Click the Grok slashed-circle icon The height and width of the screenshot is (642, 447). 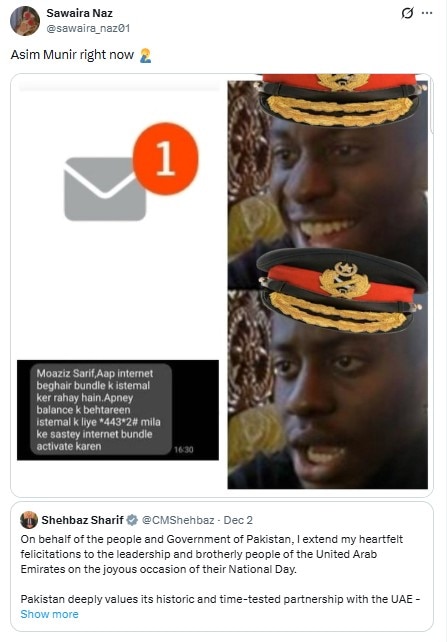pos(407,13)
